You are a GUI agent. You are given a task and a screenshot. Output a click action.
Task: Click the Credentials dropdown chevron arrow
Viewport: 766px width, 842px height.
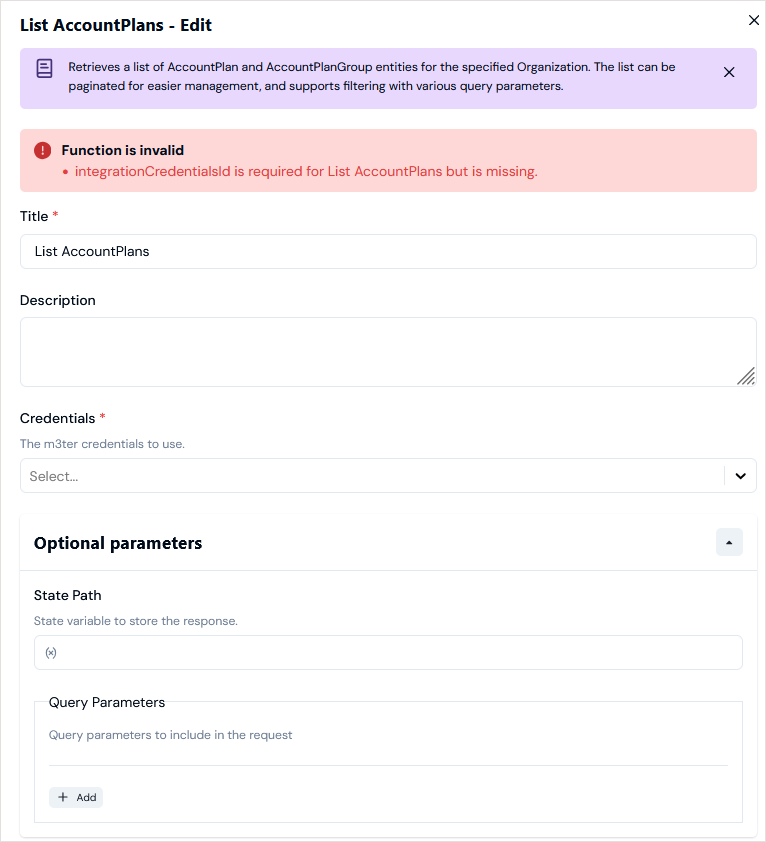pyautogui.click(x=740, y=476)
